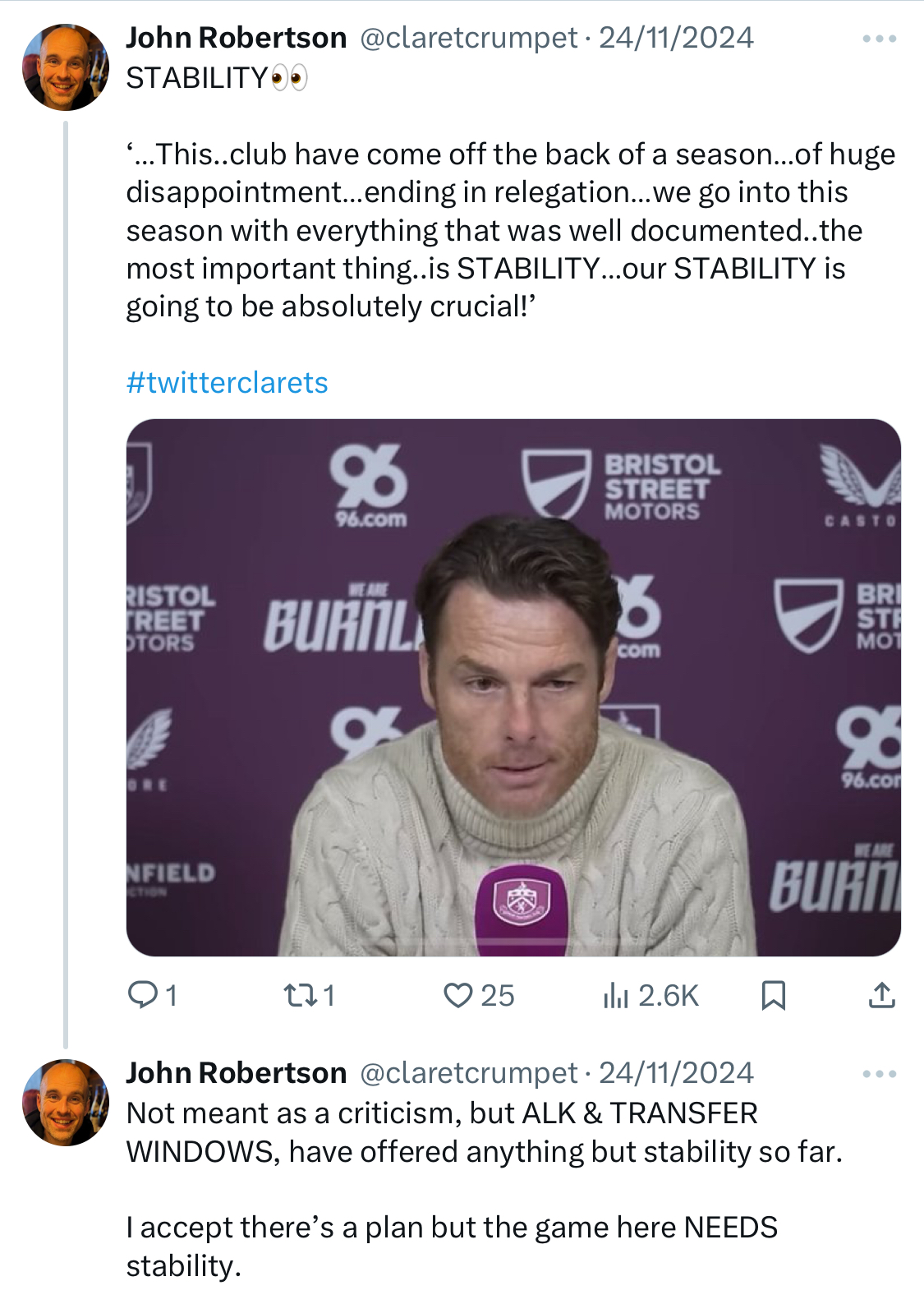
Task: Open John Robertson name on first tweet
Action: (237, 38)
